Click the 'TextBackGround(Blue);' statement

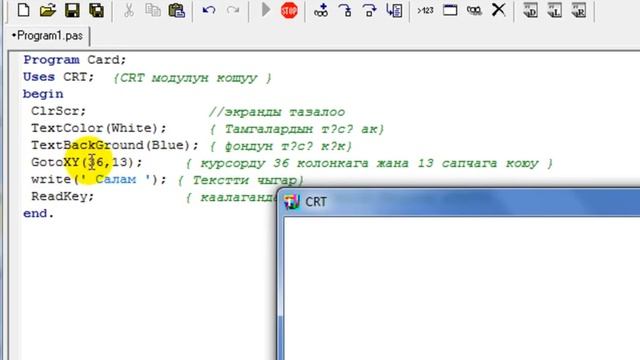coord(115,145)
